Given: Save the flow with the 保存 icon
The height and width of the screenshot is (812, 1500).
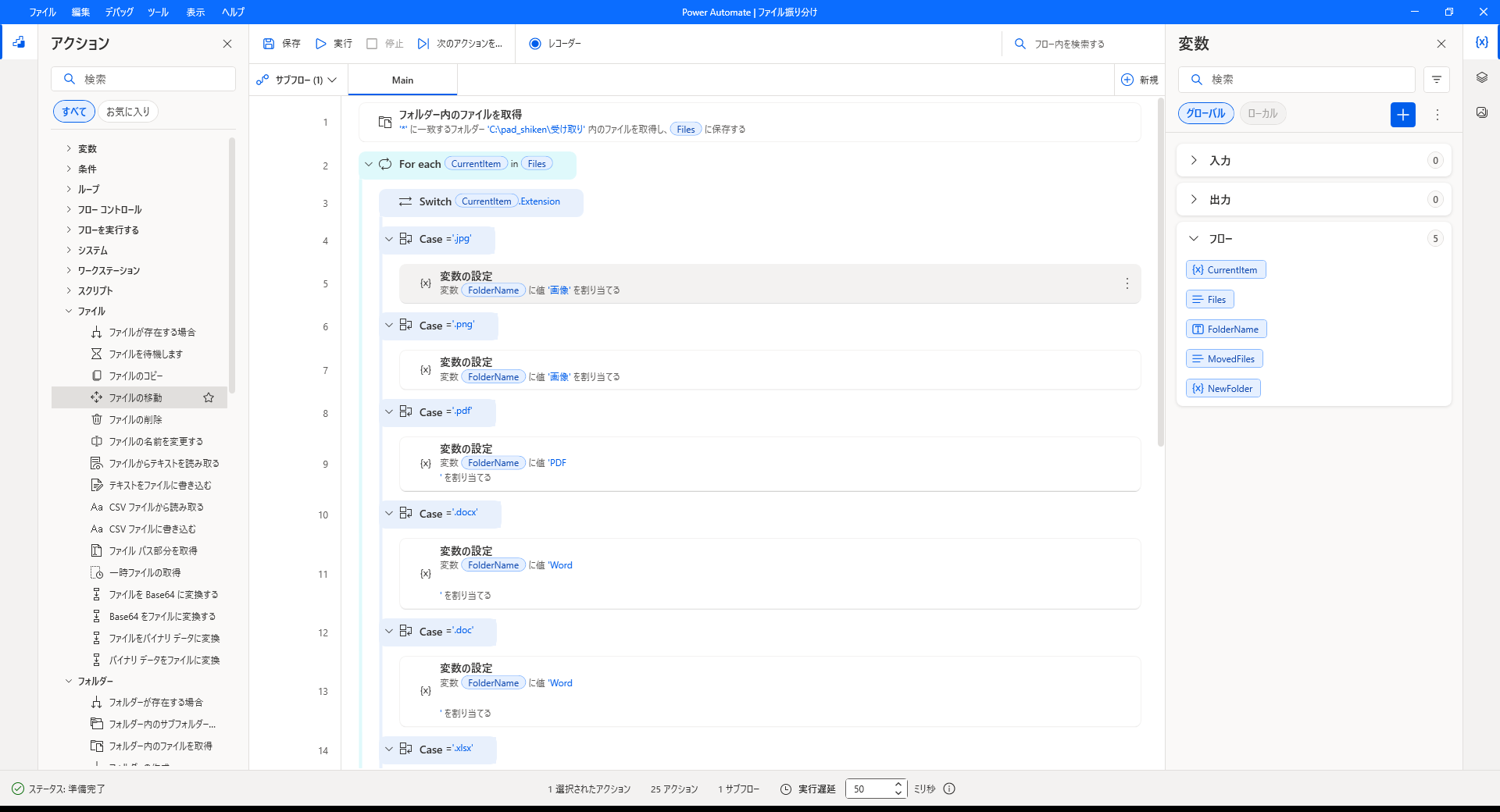Looking at the screenshot, I should coord(269,44).
